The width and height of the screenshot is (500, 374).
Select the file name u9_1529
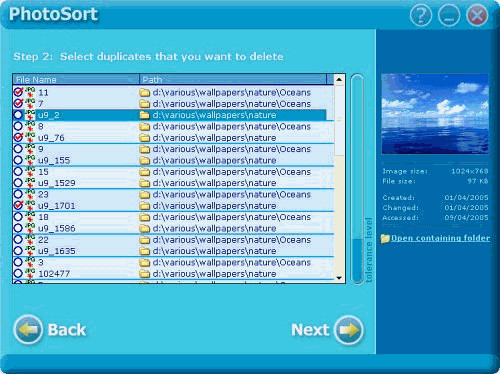57,183
